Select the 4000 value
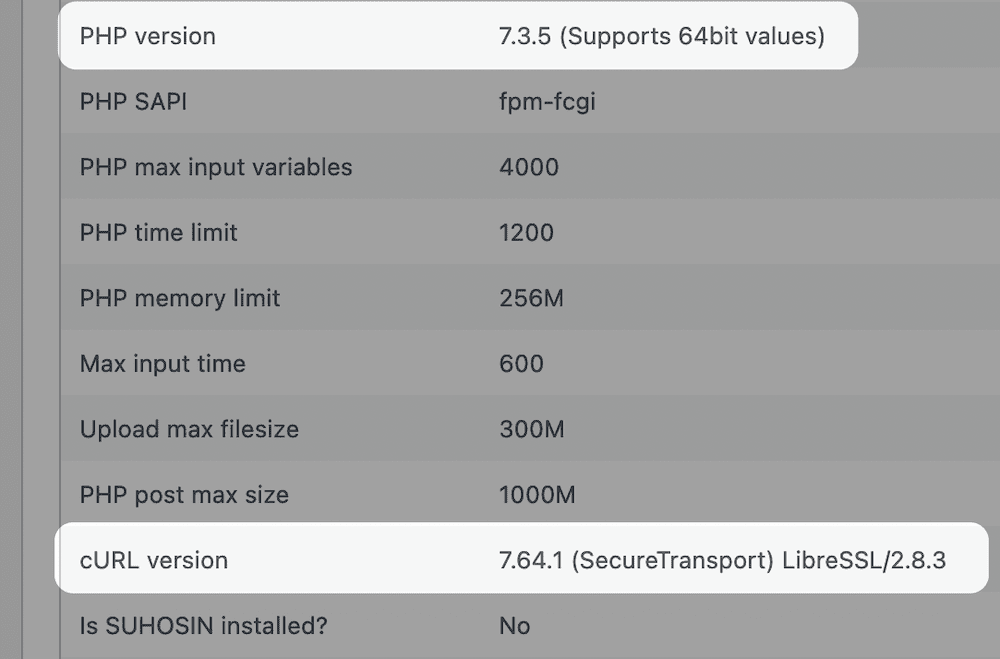This screenshot has height=659, width=1000. coord(529,167)
